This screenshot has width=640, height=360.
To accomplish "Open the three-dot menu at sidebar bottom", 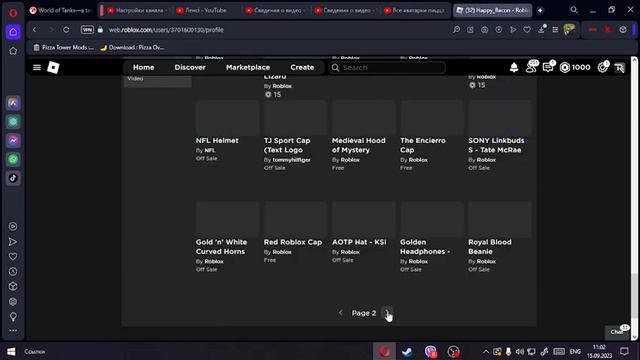I will point(13,331).
